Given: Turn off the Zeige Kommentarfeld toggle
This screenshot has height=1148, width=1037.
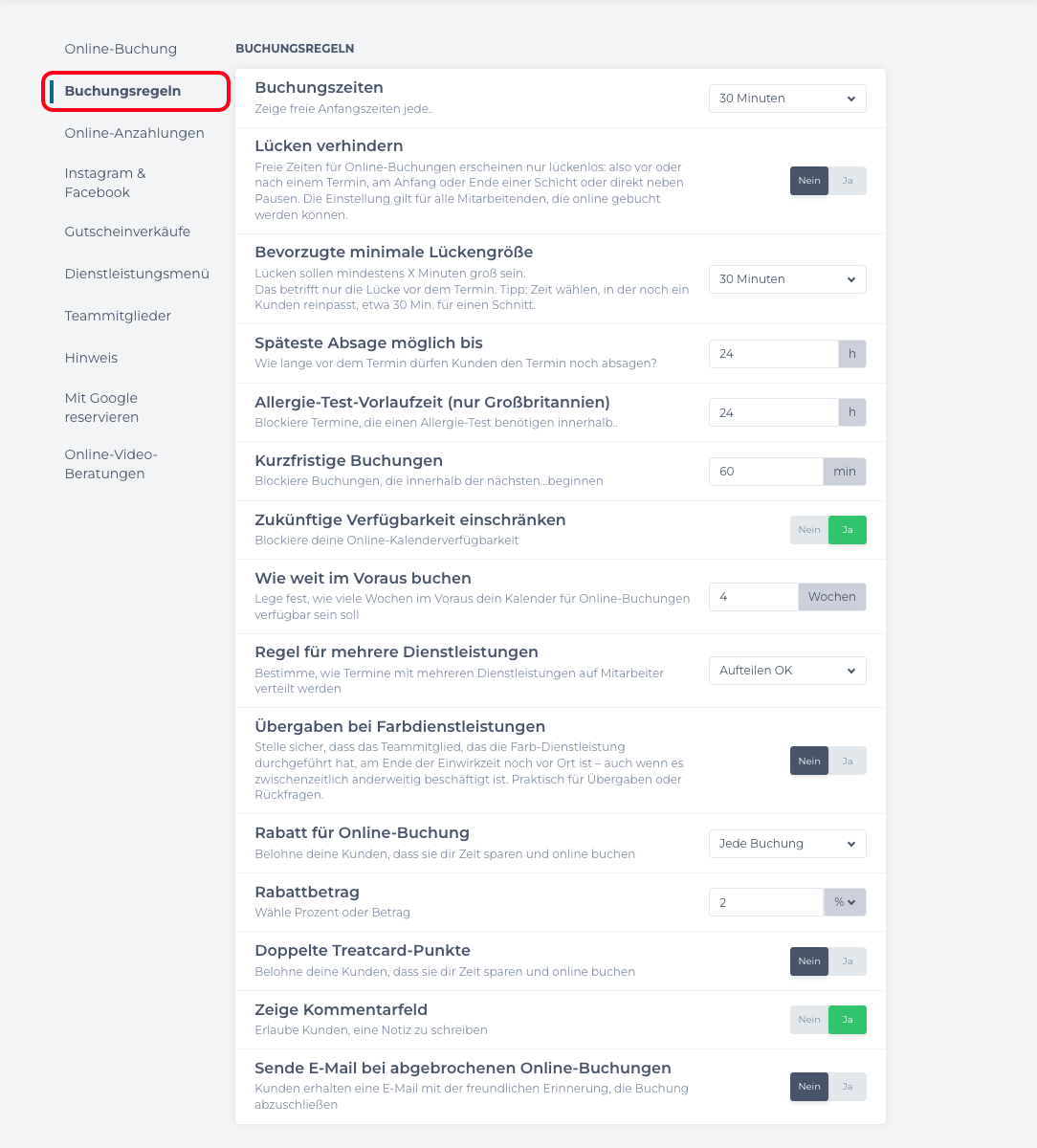Looking at the screenshot, I should (x=809, y=1020).
